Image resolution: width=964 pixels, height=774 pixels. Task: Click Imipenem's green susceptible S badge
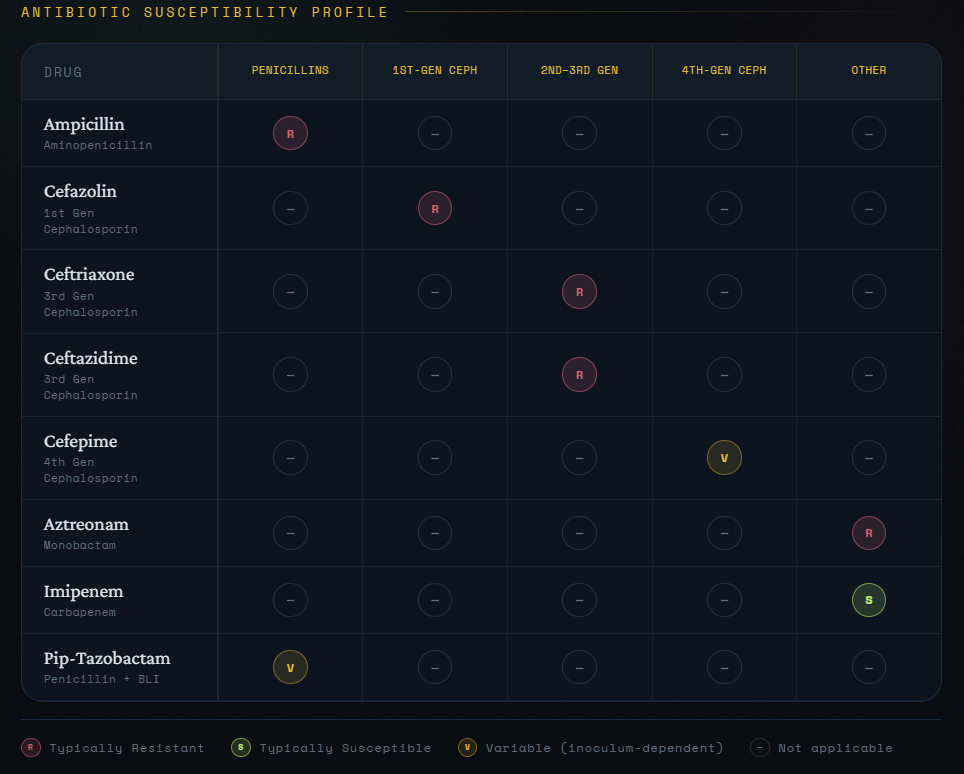[868, 600]
